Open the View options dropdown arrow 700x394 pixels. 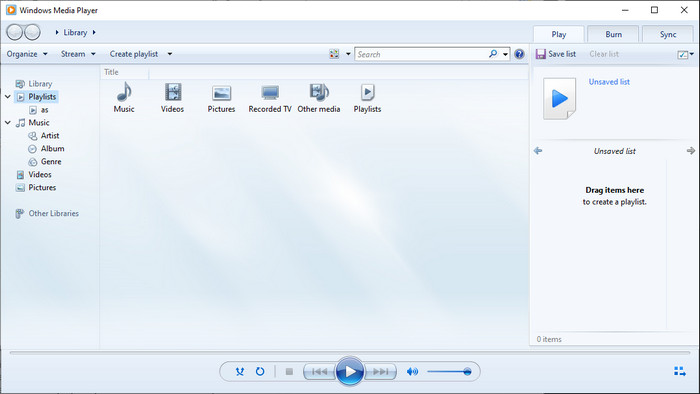tap(348, 54)
